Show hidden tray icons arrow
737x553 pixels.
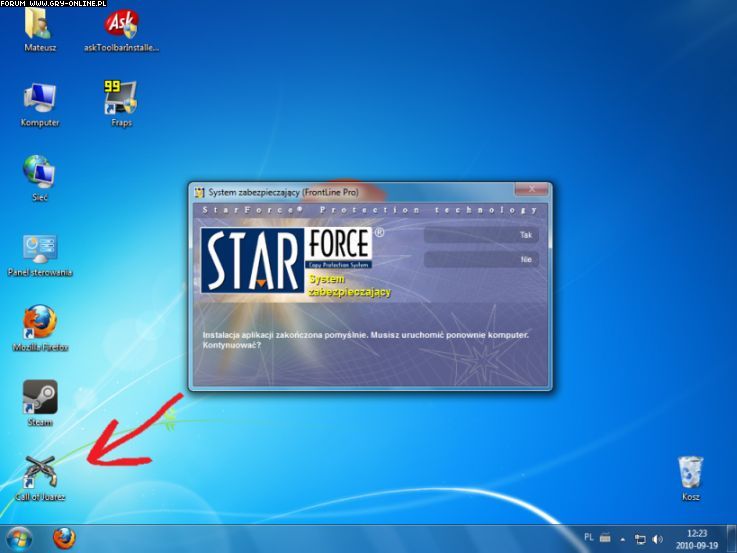pyautogui.click(x=623, y=539)
